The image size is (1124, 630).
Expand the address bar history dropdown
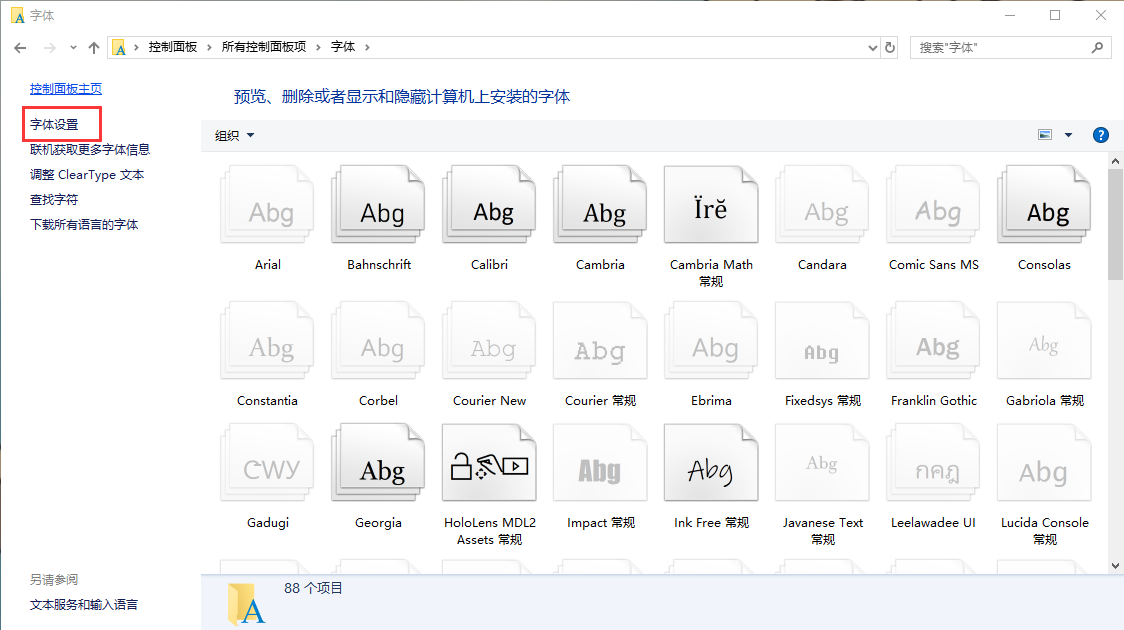872,47
